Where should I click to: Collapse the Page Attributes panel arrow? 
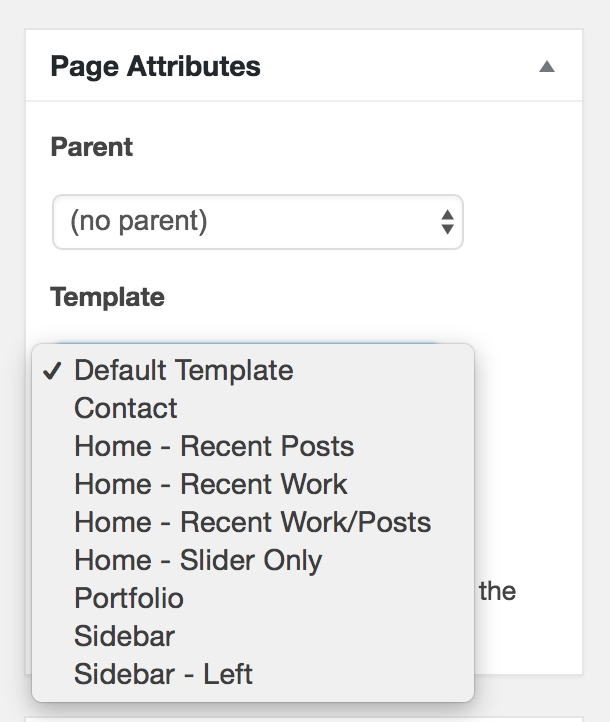[546, 67]
